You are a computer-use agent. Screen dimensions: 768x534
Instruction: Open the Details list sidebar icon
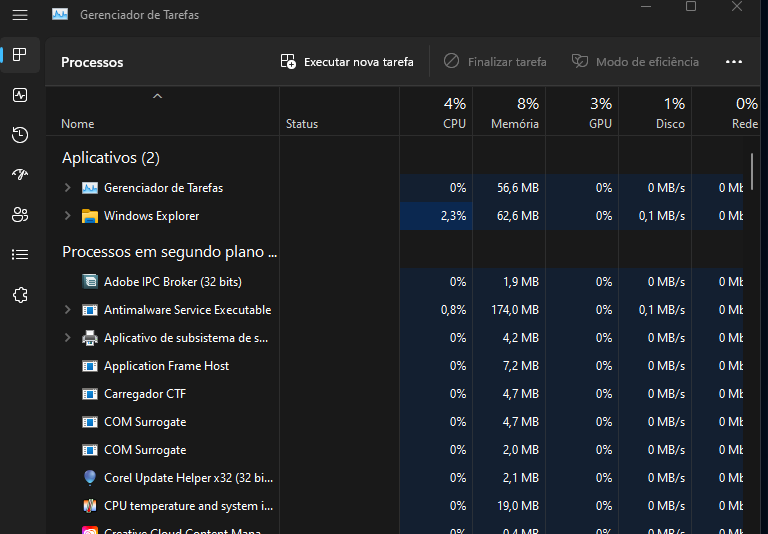pyautogui.click(x=20, y=255)
